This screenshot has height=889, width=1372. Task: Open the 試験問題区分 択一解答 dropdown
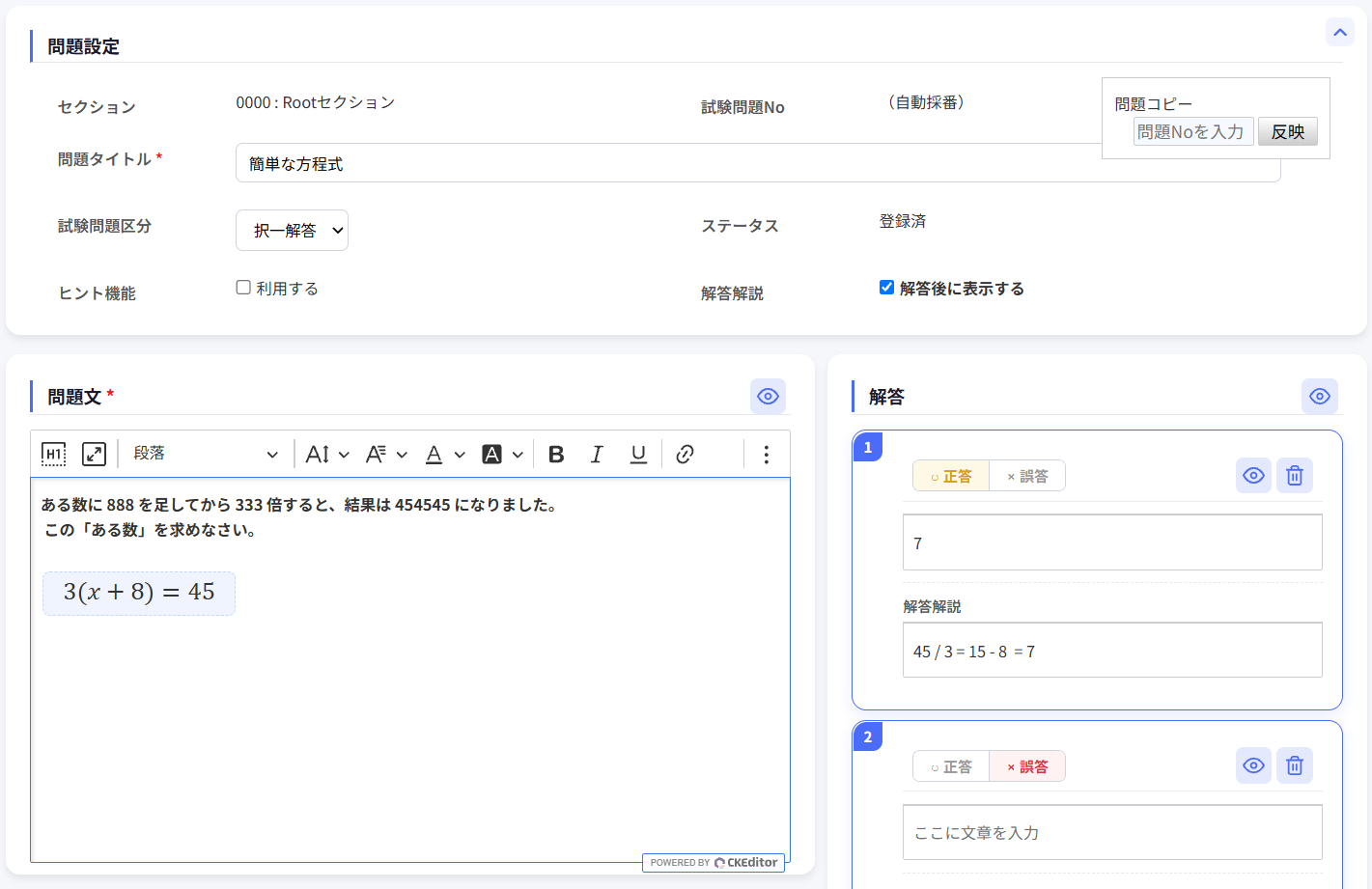pyautogui.click(x=292, y=231)
